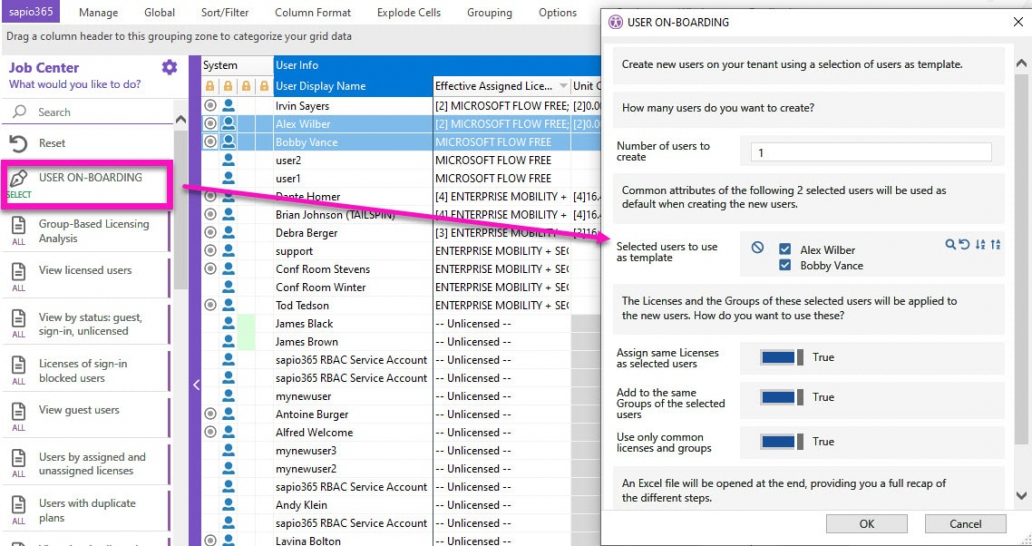Click radio indicator in Alfred Welcome row
The image size is (1032, 546).
210,432
